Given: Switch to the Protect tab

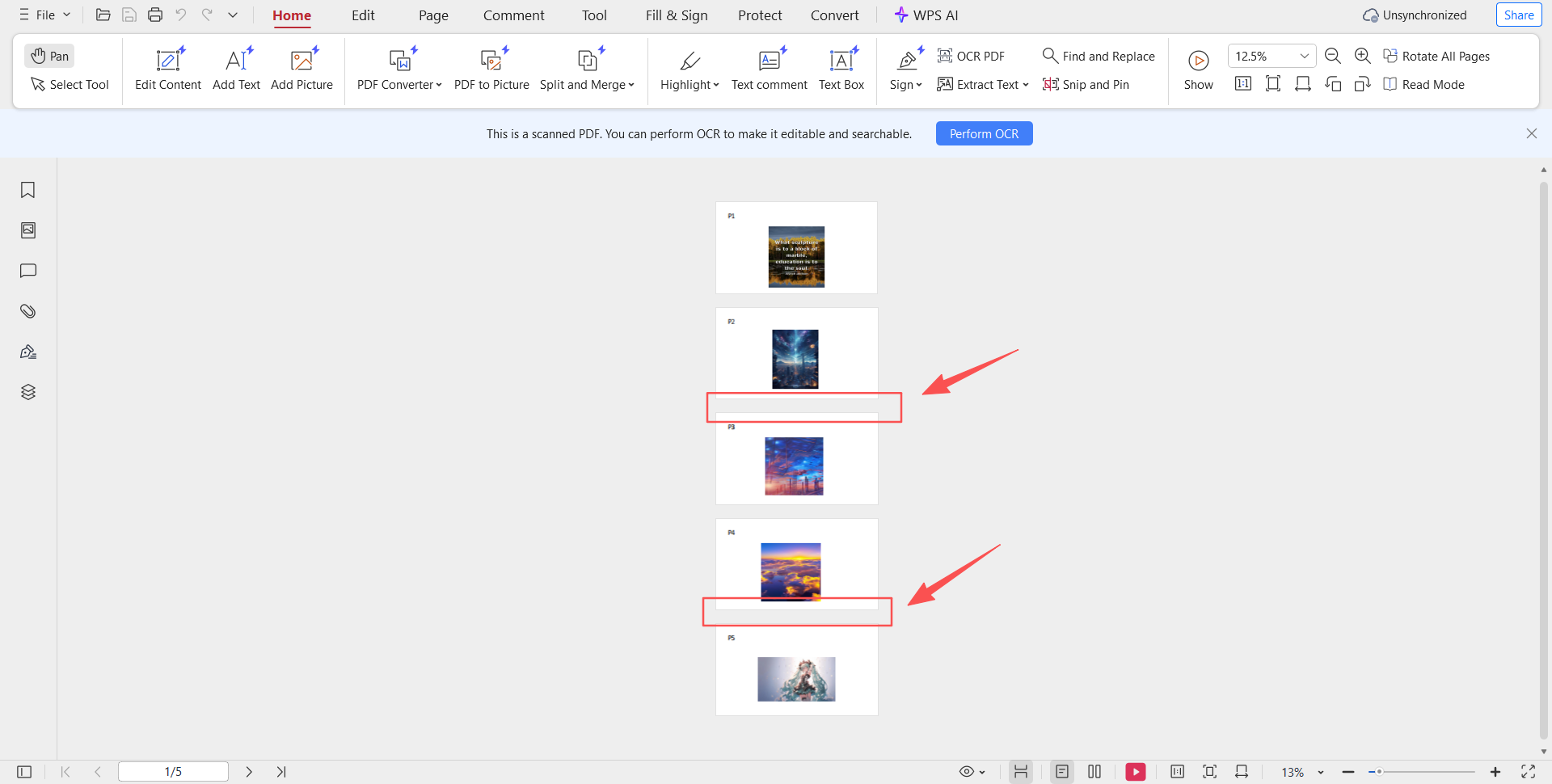Looking at the screenshot, I should [759, 15].
